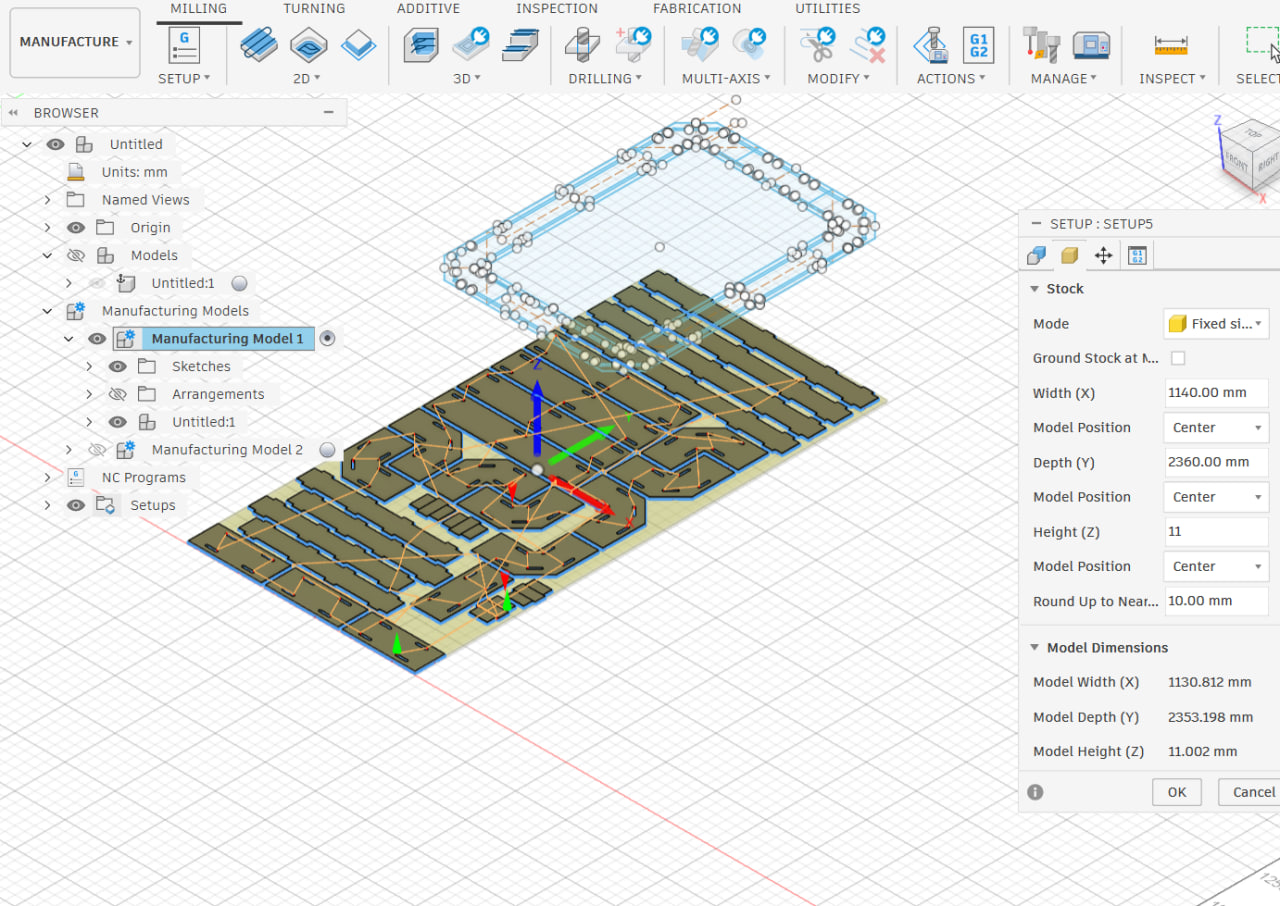Select the 2D Pocket tool icon
This screenshot has width=1280, height=906.
tap(309, 45)
